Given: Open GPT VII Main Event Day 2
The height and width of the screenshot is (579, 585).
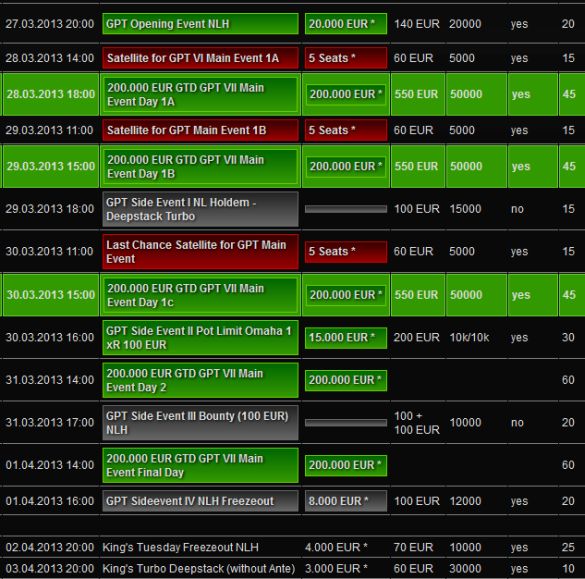Looking at the screenshot, I should point(200,380).
